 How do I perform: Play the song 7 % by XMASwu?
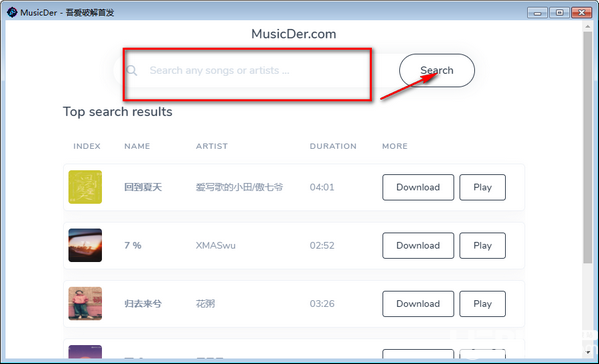point(482,246)
